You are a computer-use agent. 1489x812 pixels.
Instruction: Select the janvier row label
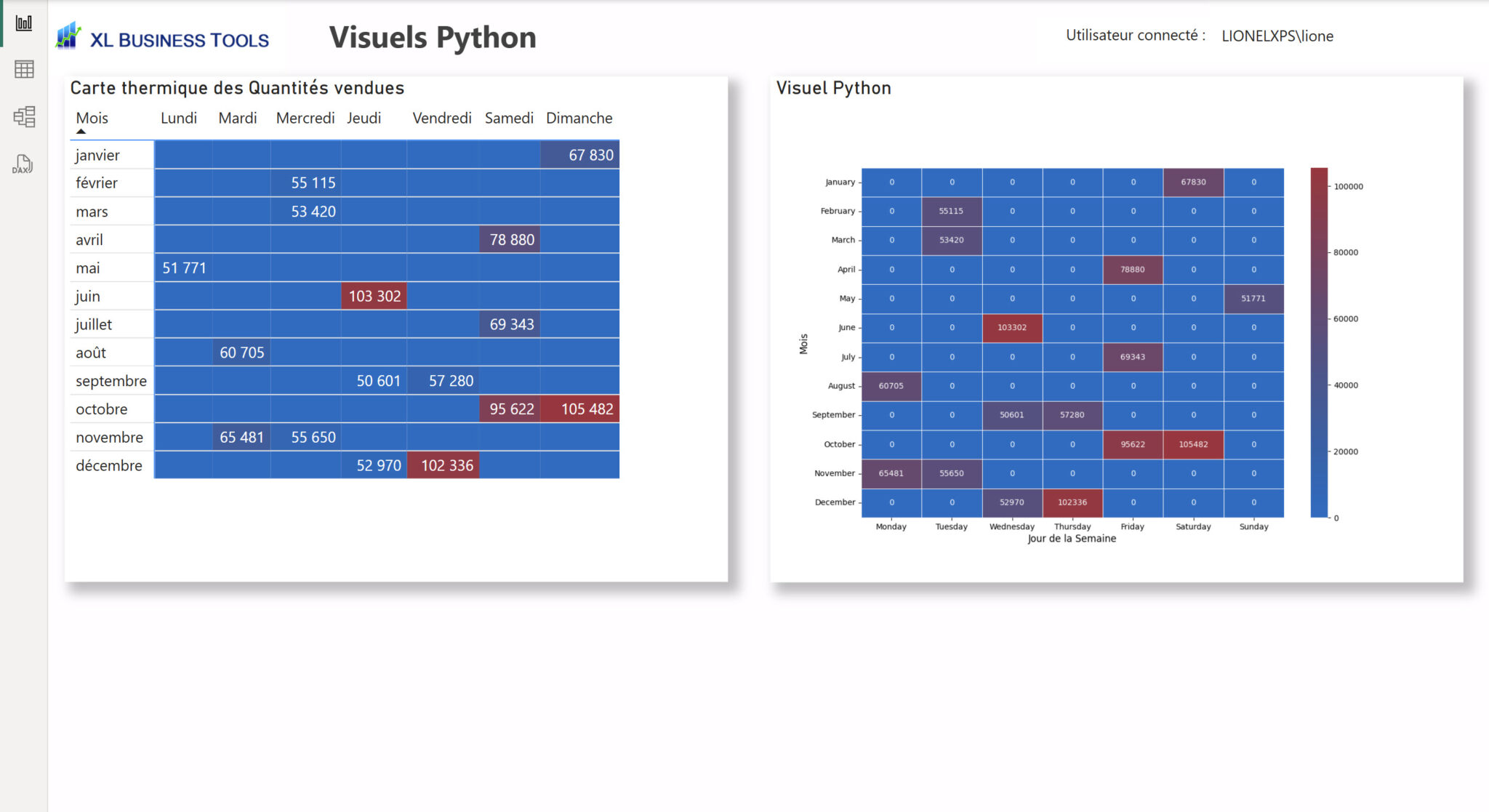click(x=98, y=155)
